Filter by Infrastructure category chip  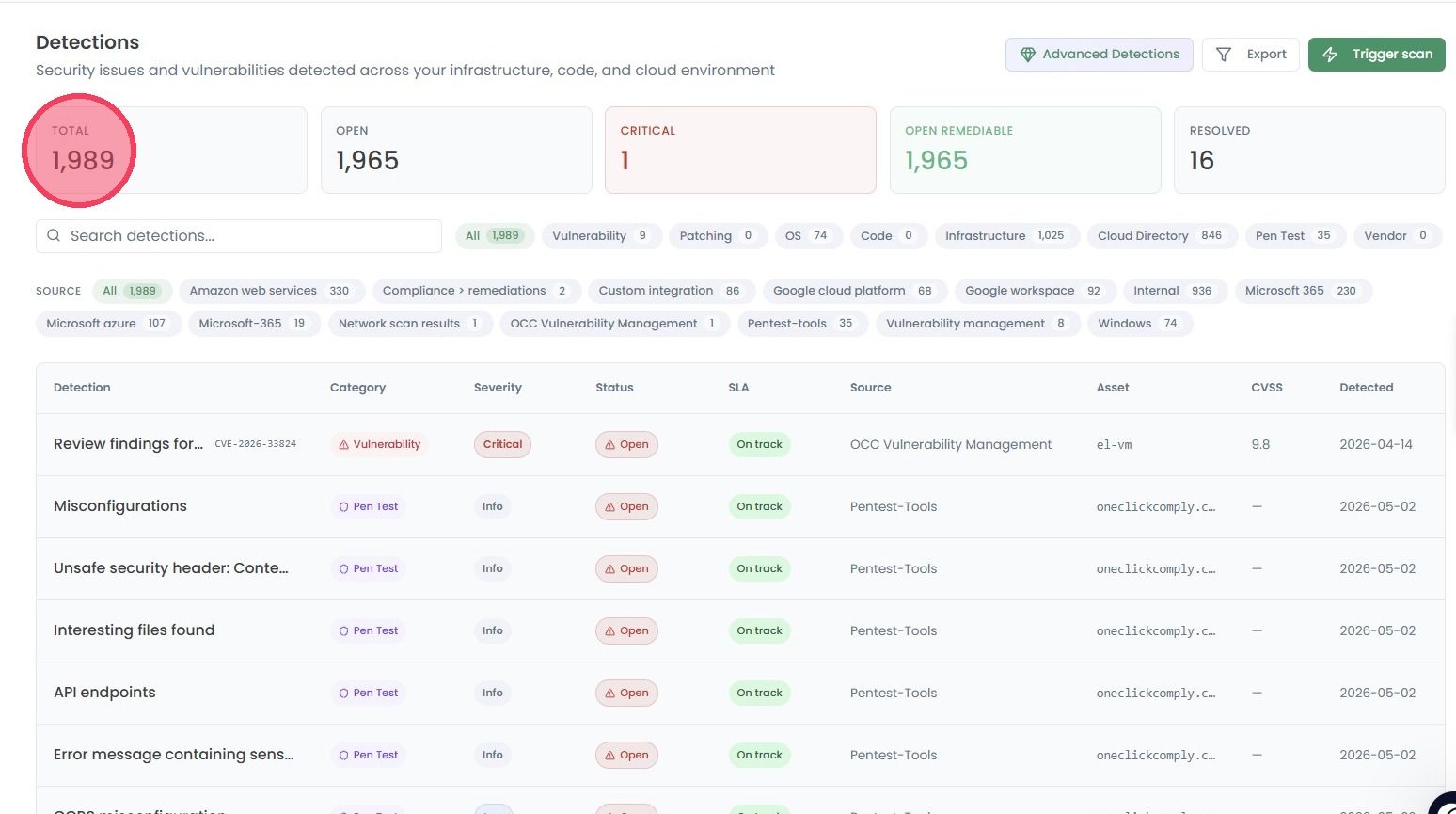[x=1005, y=236]
